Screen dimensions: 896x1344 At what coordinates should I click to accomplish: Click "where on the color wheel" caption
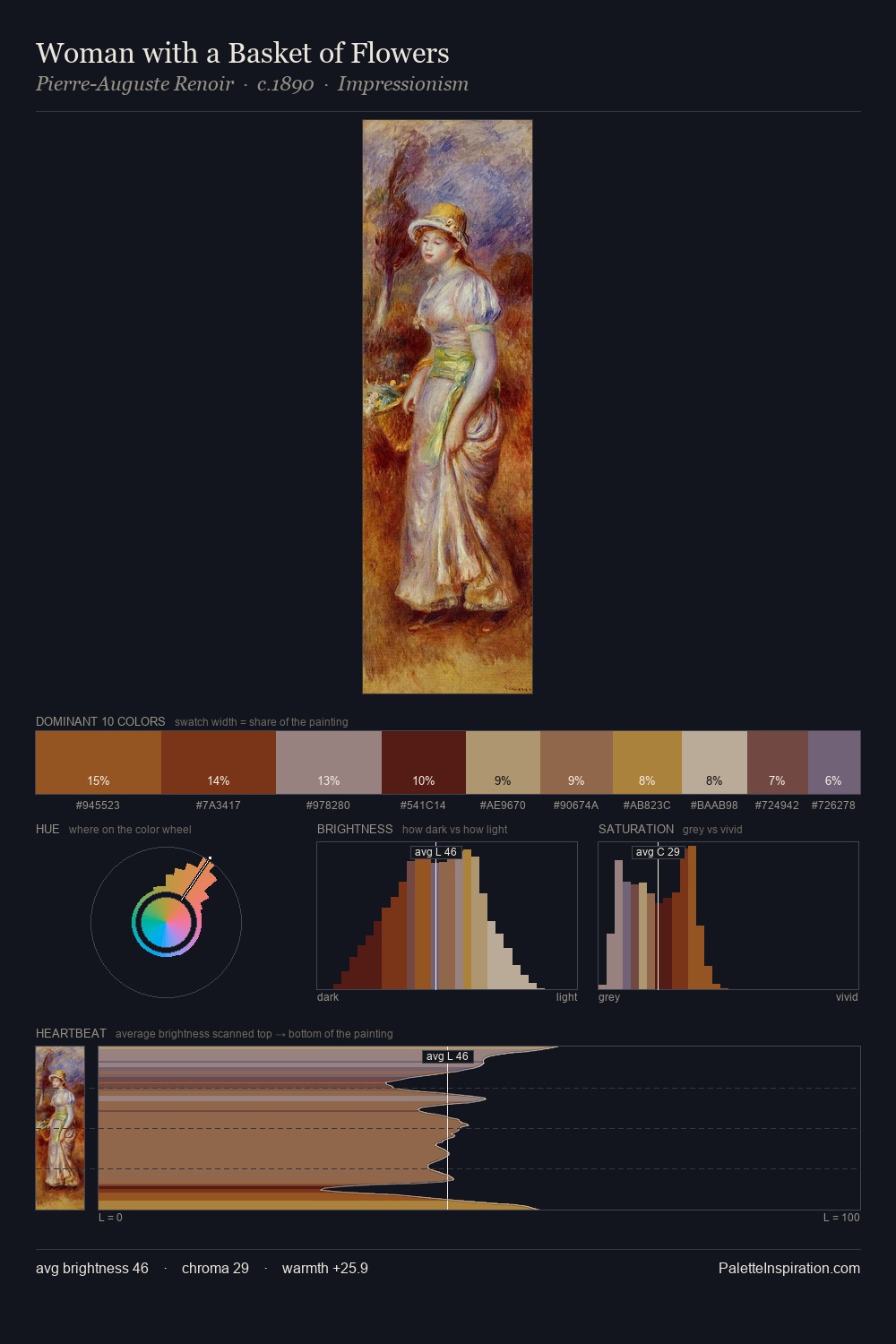[130, 830]
